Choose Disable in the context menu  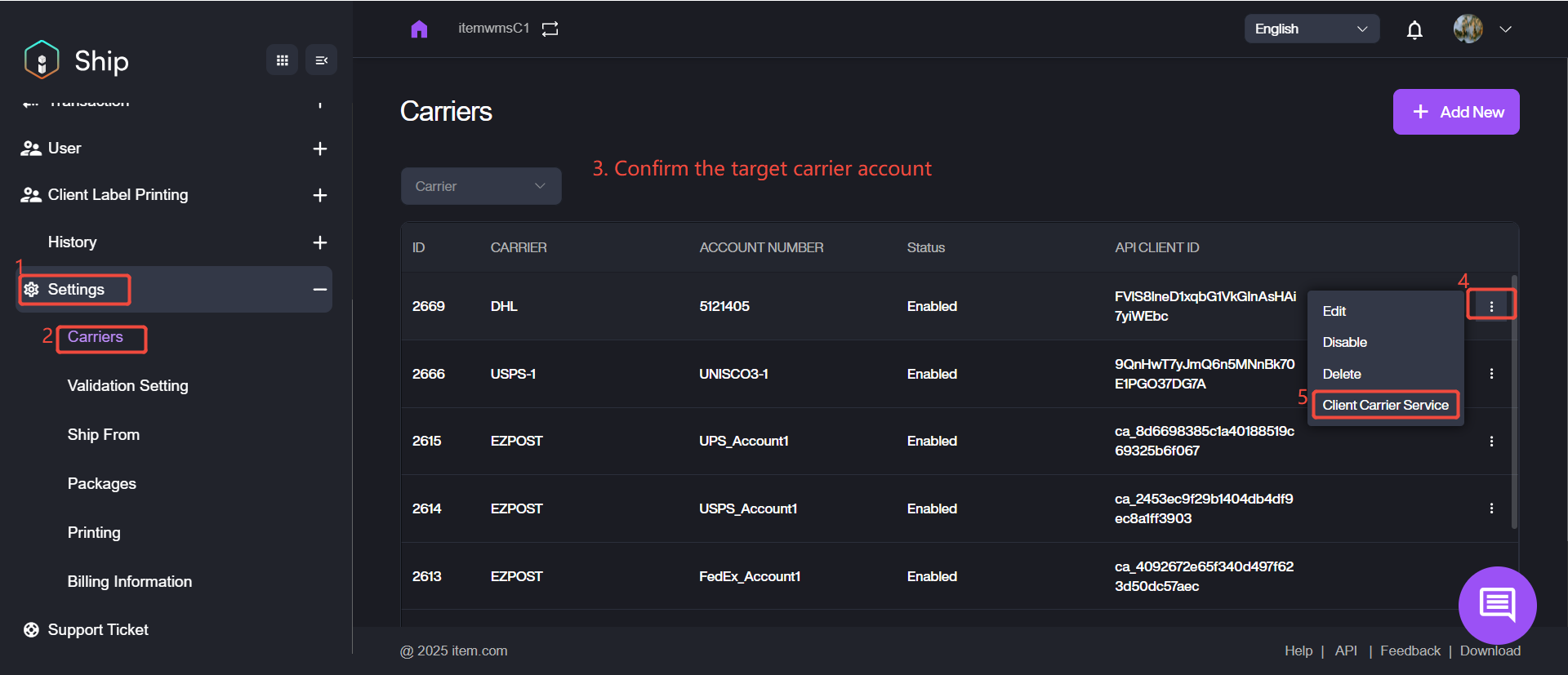1344,342
